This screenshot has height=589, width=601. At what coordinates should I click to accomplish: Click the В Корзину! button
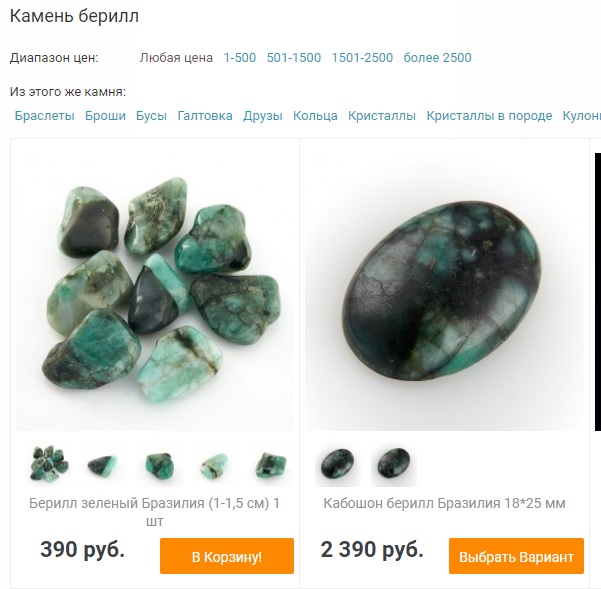point(227,556)
